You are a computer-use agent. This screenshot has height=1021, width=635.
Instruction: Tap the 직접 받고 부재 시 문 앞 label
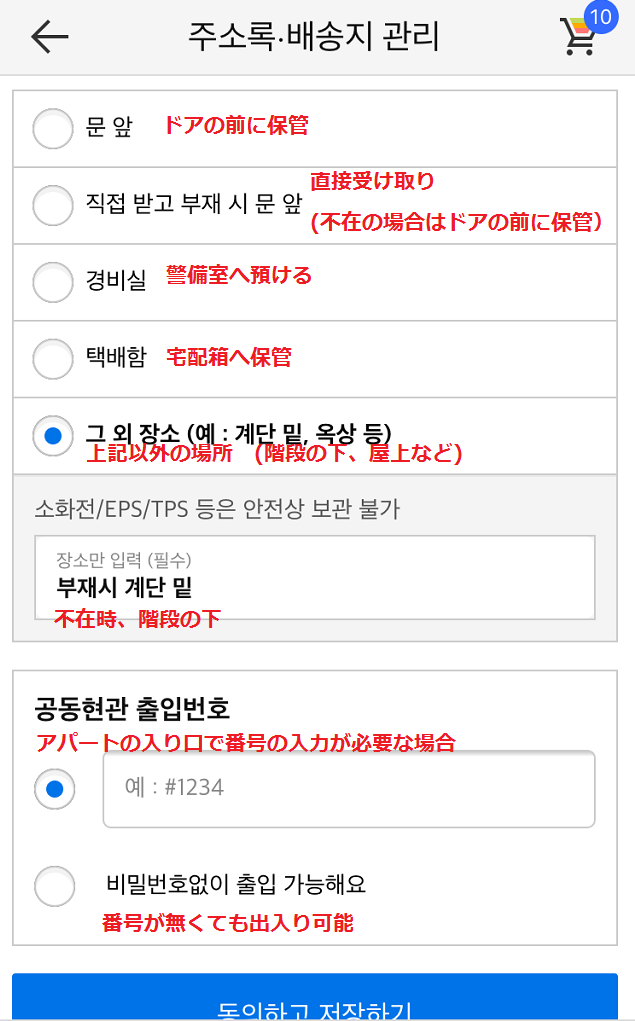pyautogui.click(x=193, y=205)
